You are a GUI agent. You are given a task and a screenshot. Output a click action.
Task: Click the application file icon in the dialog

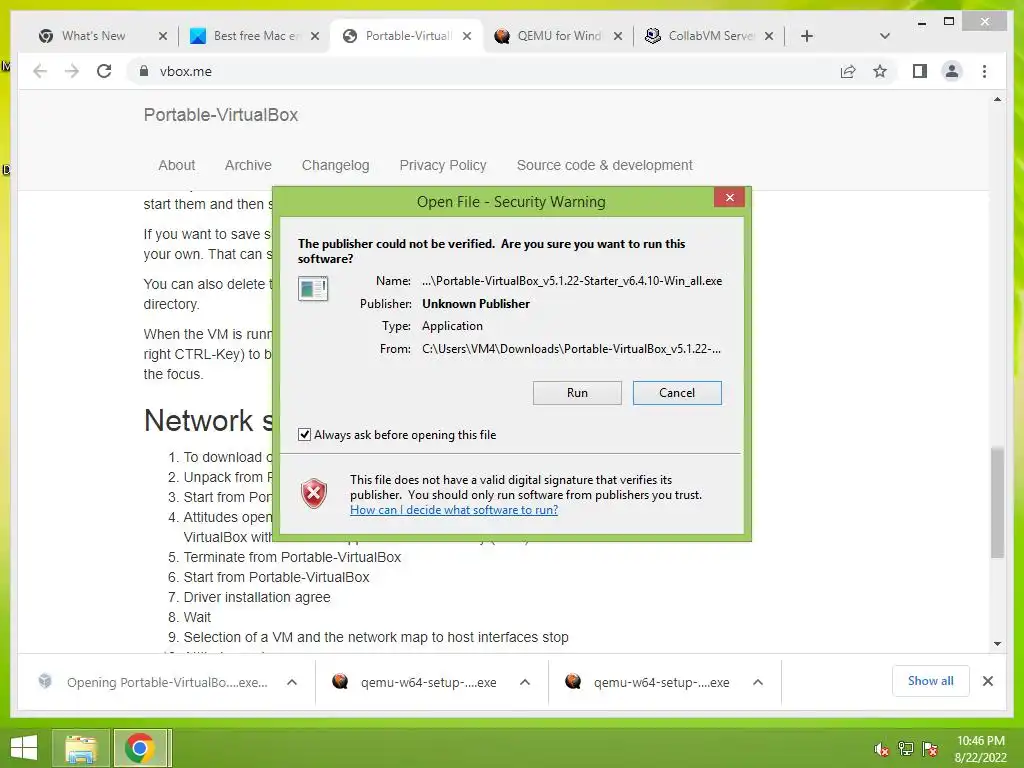click(x=313, y=288)
